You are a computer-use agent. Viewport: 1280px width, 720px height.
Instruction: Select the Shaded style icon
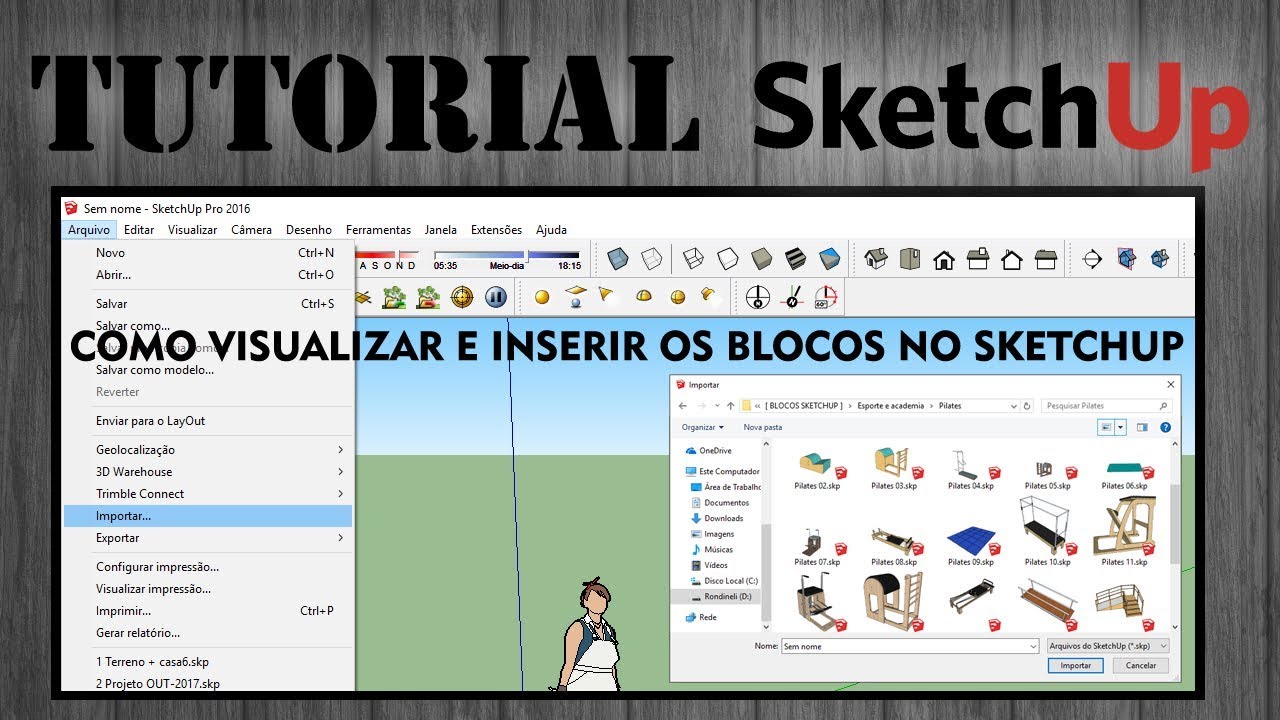pyautogui.click(x=761, y=259)
